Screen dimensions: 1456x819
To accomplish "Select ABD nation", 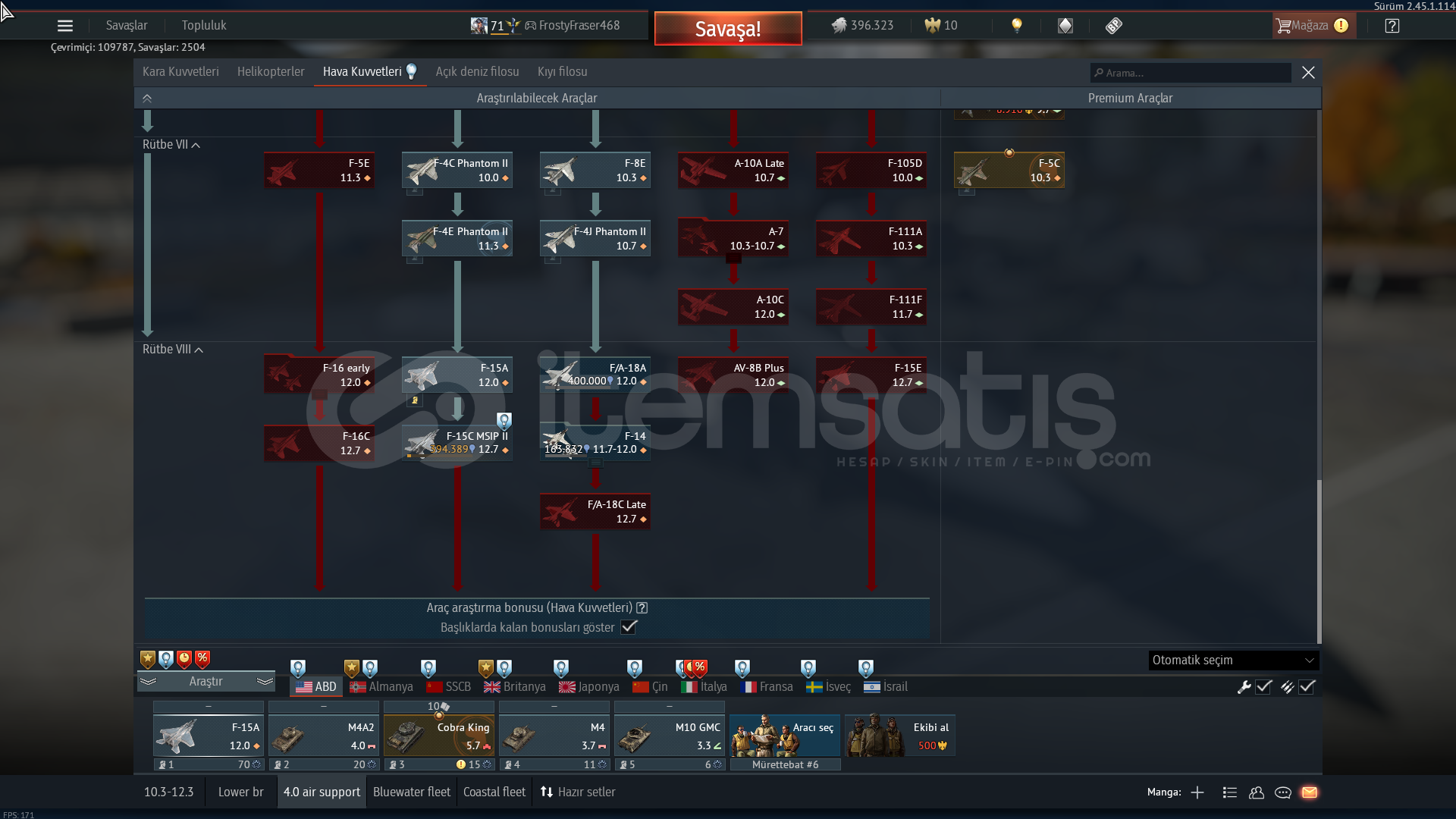I will [x=316, y=686].
